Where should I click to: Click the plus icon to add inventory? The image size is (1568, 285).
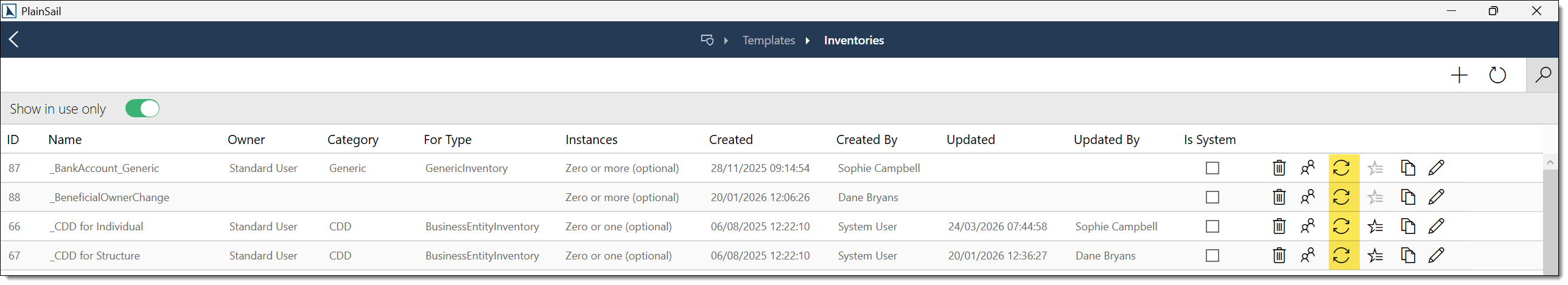[1459, 75]
